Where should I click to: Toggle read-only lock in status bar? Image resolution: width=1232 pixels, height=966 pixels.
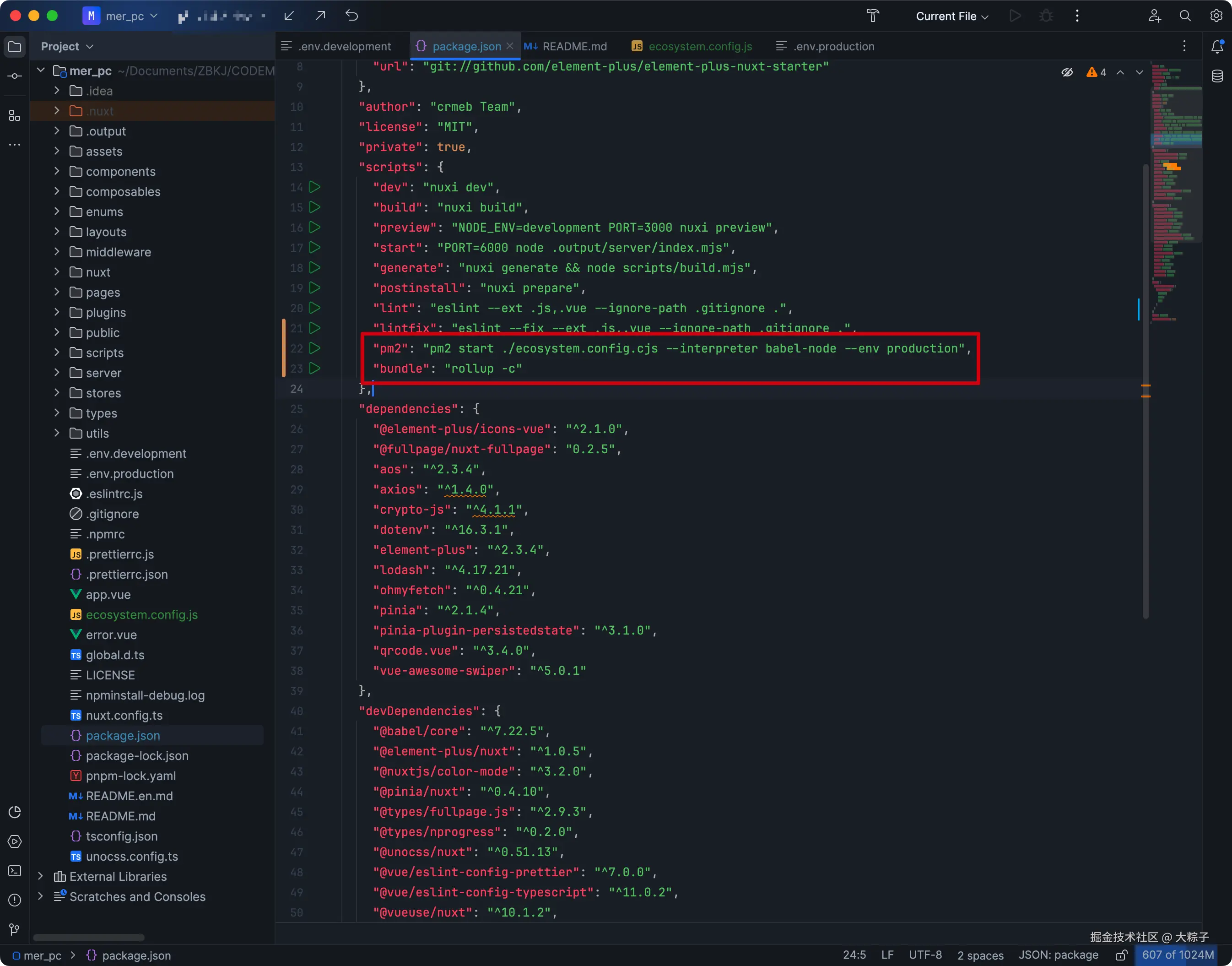point(1121,955)
